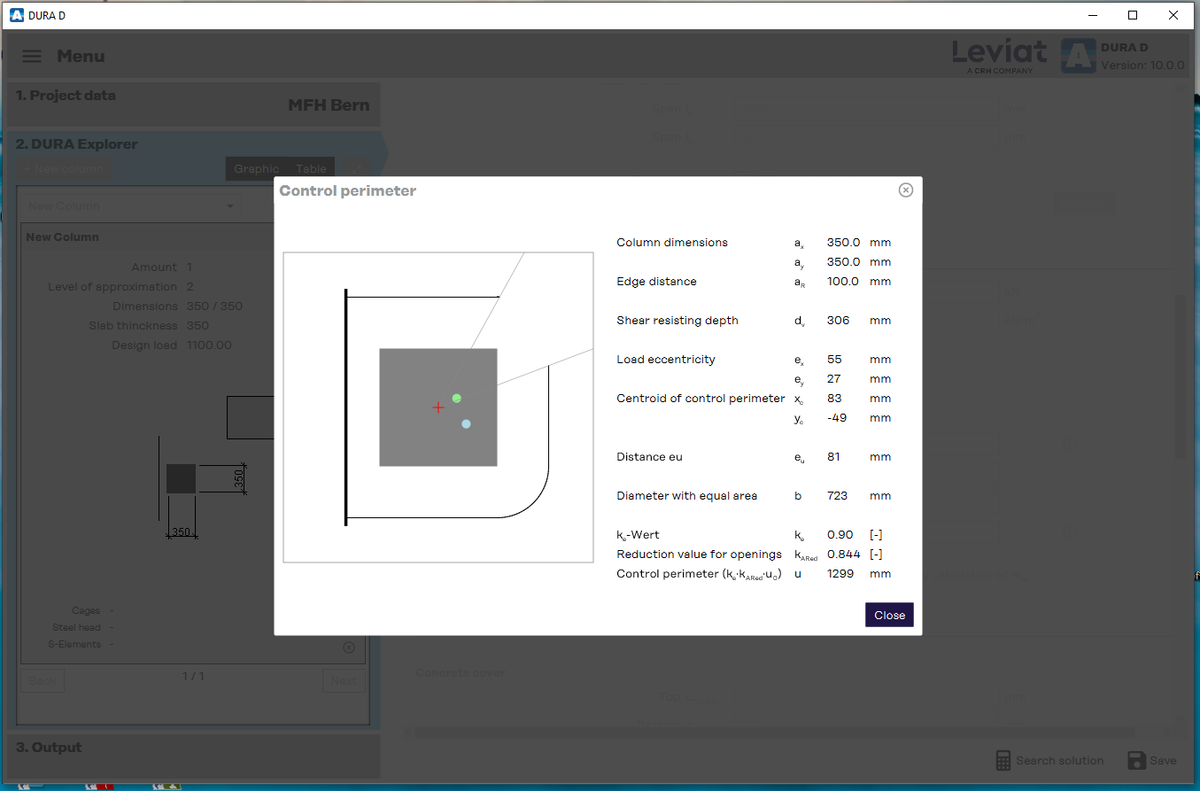Switch to Table view tab
Viewport: 1200px width, 791px height.
click(311, 169)
